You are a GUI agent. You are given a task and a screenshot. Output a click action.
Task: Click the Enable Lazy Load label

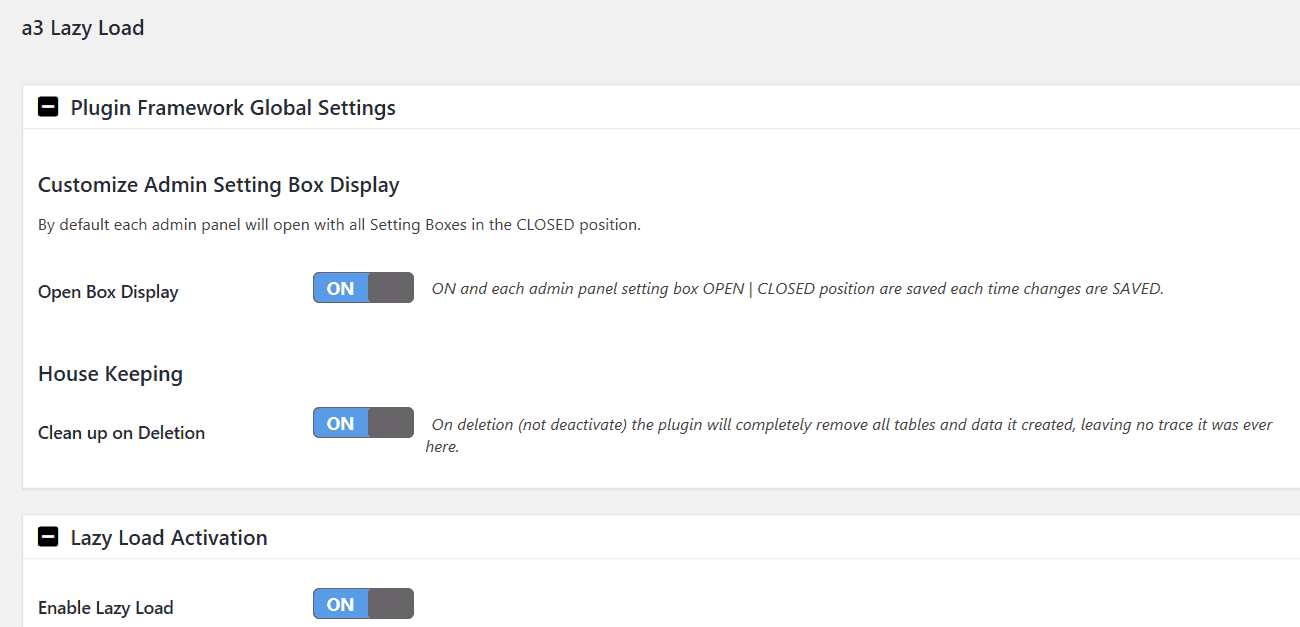106,608
